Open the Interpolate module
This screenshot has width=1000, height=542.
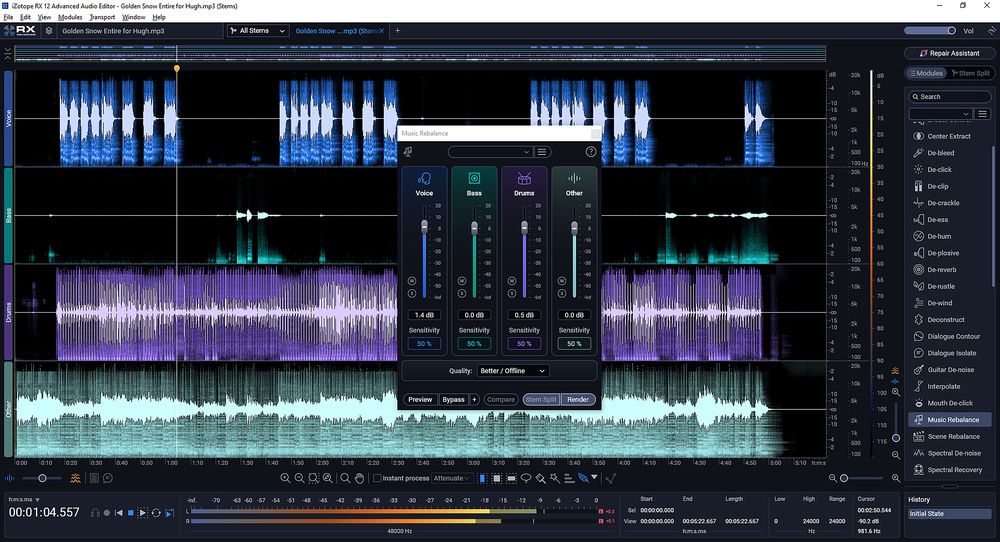tap(949, 386)
